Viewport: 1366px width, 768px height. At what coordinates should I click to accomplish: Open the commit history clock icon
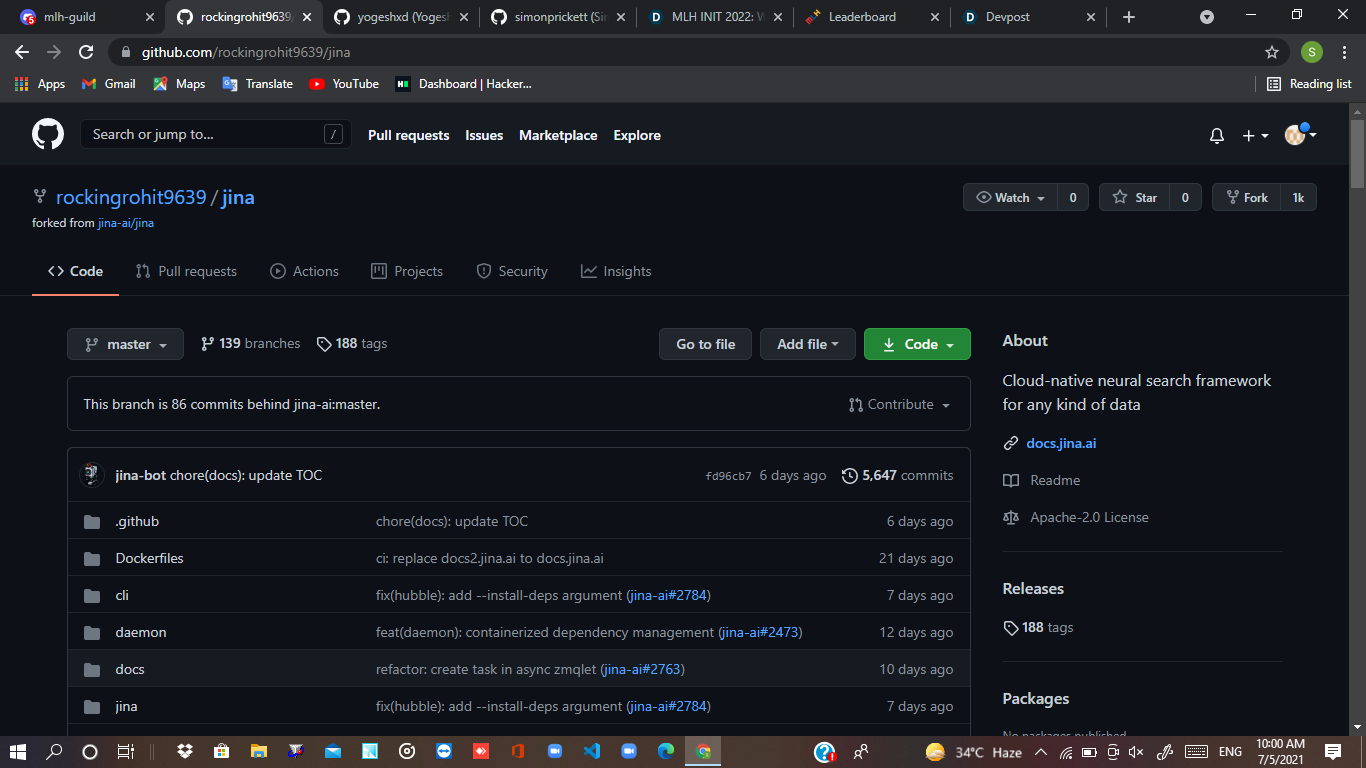(x=850, y=476)
